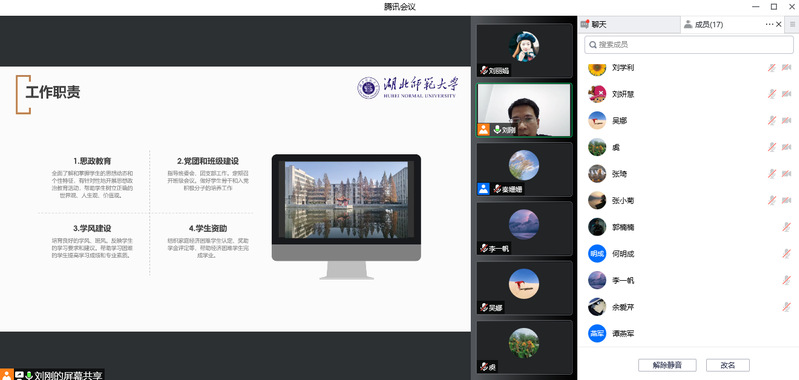
Task: Open the panel menu with the hamburger icon
Action: point(792,24)
